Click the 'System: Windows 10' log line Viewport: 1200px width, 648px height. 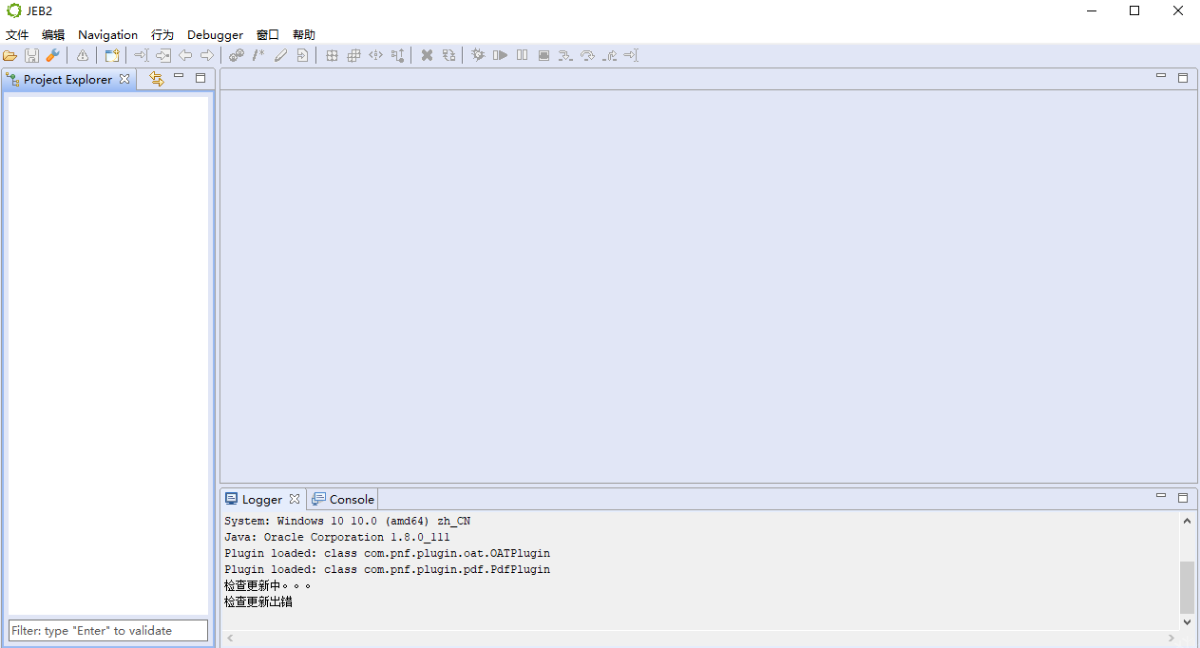pyautogui.click(x=347, y=521)
